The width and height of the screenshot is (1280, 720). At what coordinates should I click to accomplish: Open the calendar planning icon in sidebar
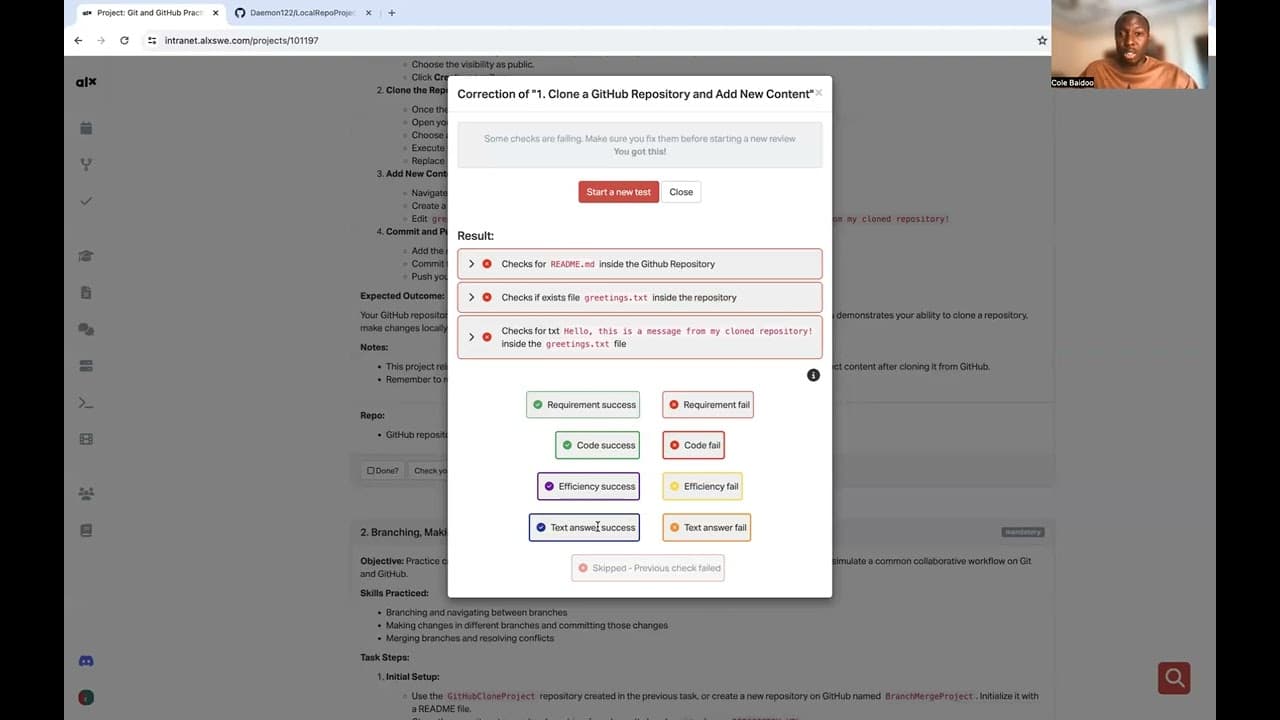coord(86,128)
